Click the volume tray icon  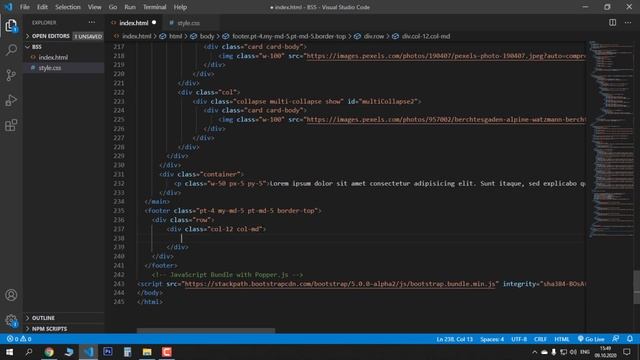point(573,352)
